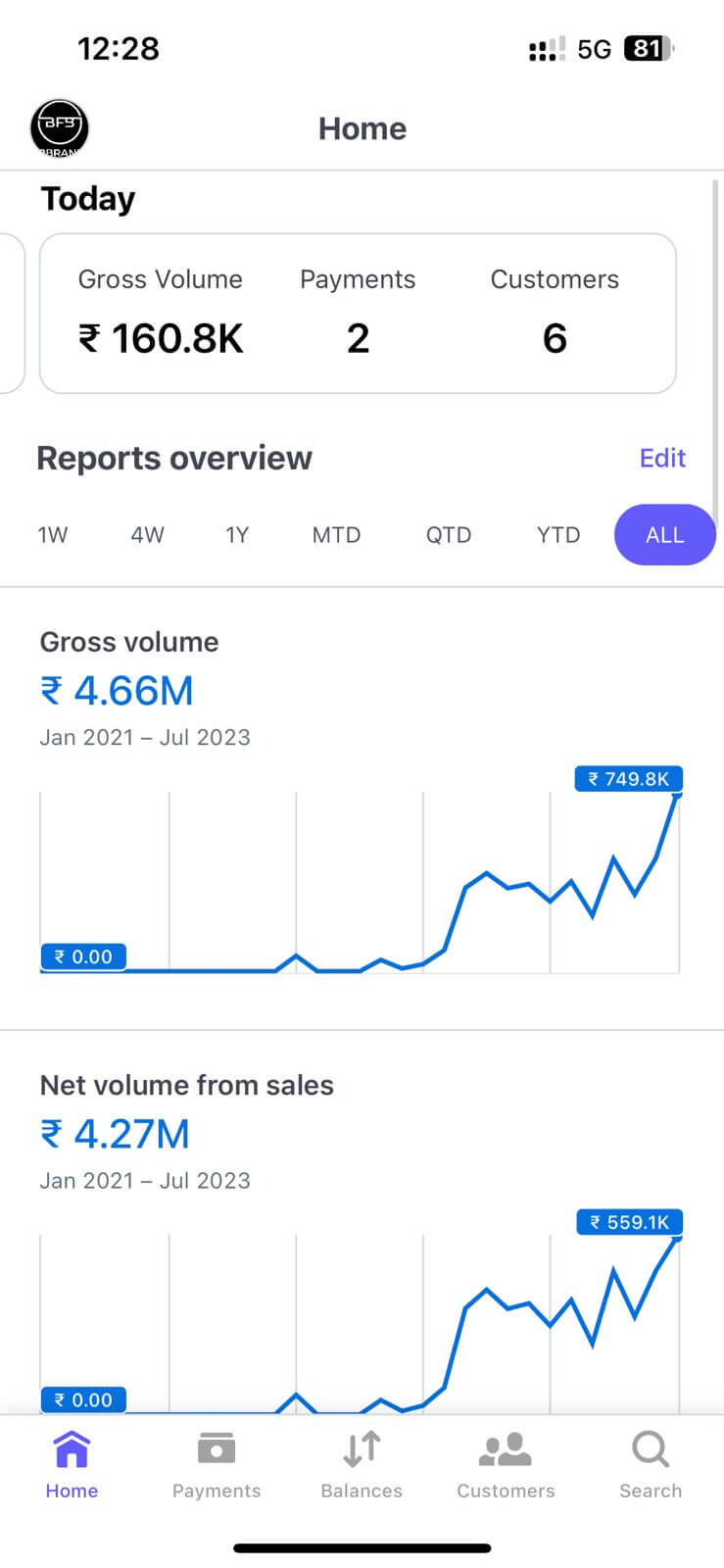Tap the Home icon in bottom navigation
This screenshot has height=1568, width=724.
tap(72, 1449)
